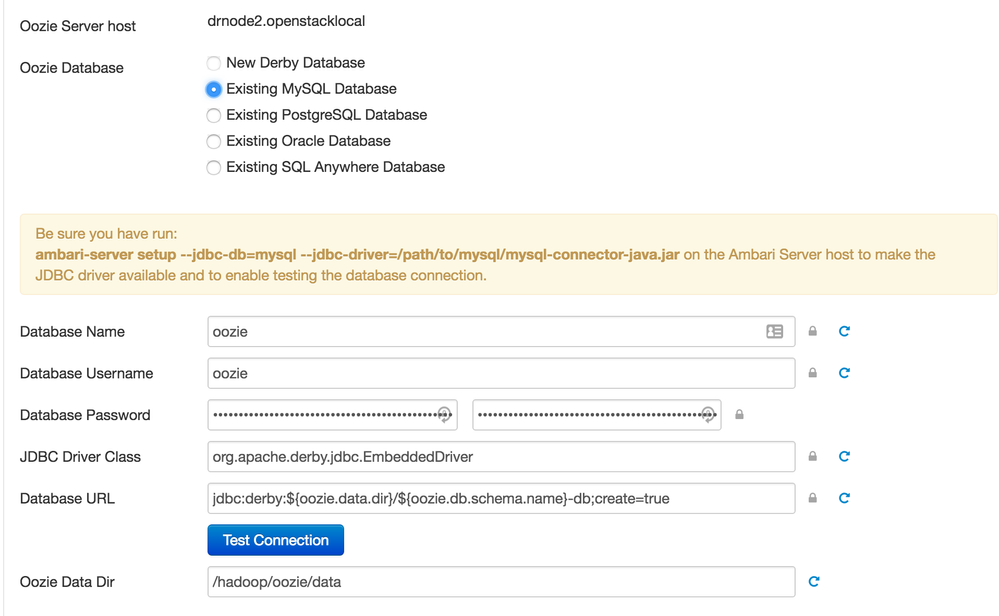Click lock icon next to Database Name

click(x=812, y=332)
